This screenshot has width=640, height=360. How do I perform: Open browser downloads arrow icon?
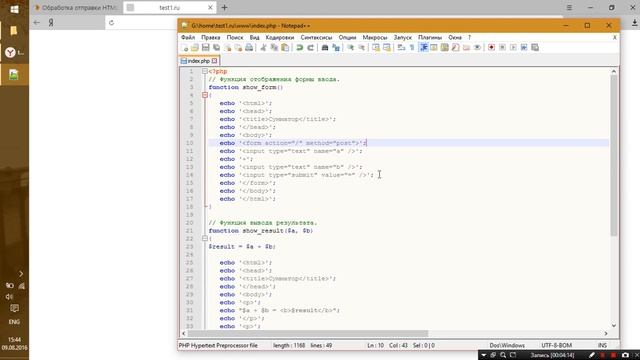coord(634,23)
